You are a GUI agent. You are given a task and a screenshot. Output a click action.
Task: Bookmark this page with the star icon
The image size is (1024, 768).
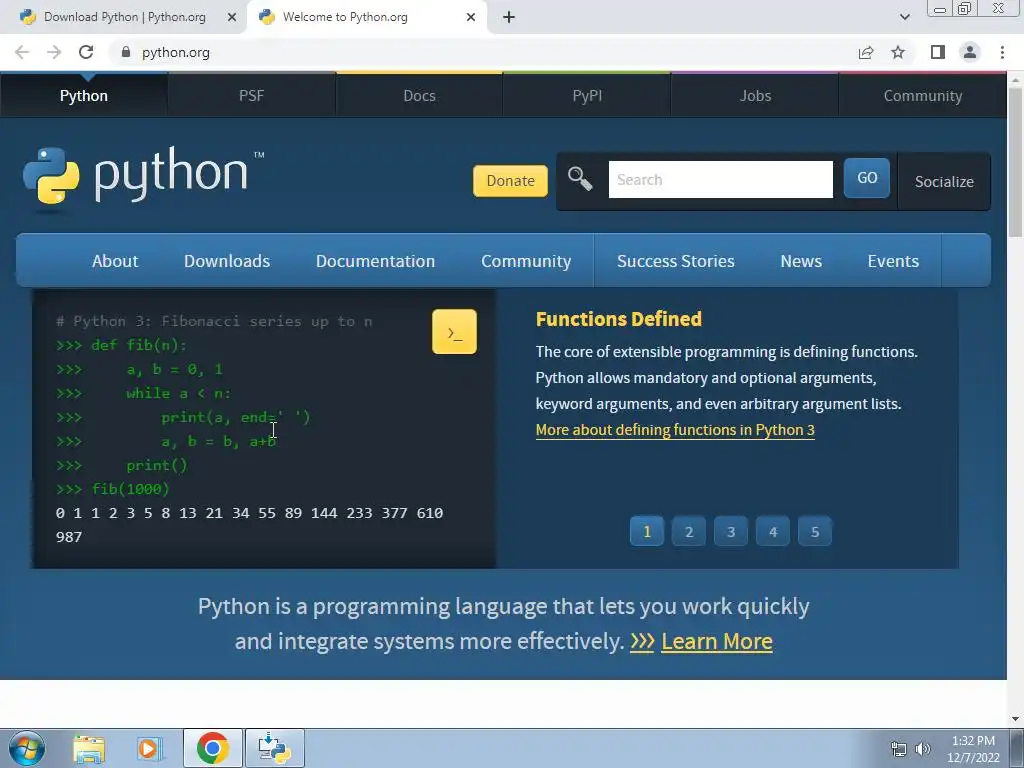point(898,52)
